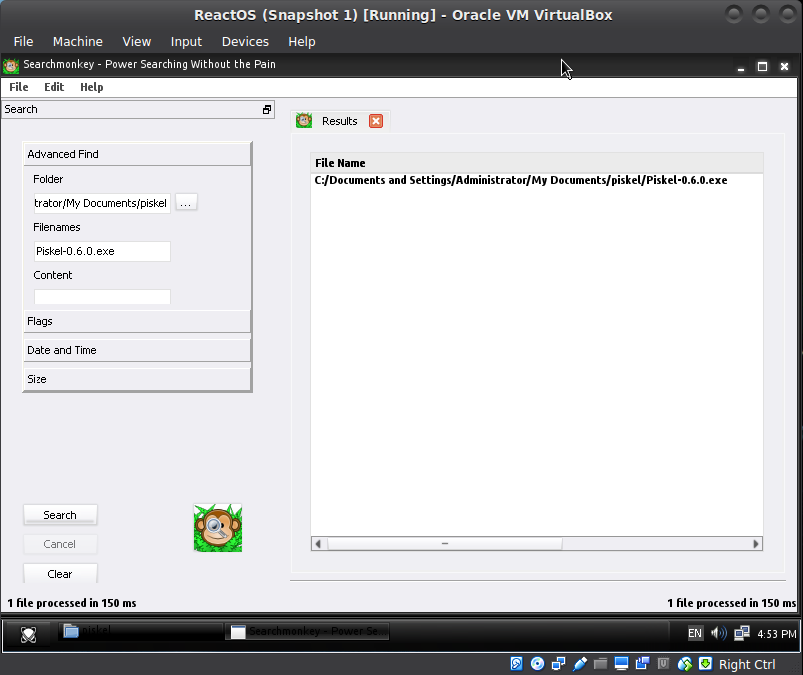Click the Clear button
This screenshot has height=675, width=803.
(60, 574)
